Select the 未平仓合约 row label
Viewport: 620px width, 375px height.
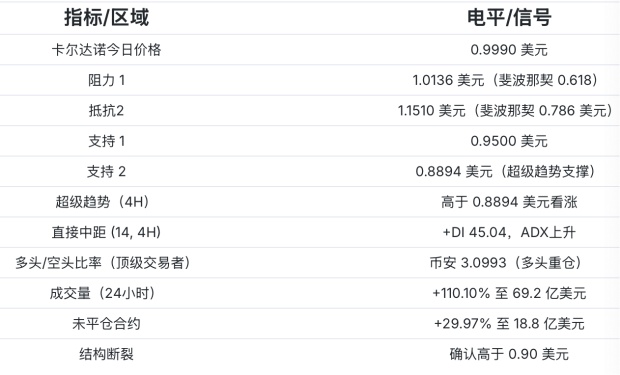(x=106, y=324)
